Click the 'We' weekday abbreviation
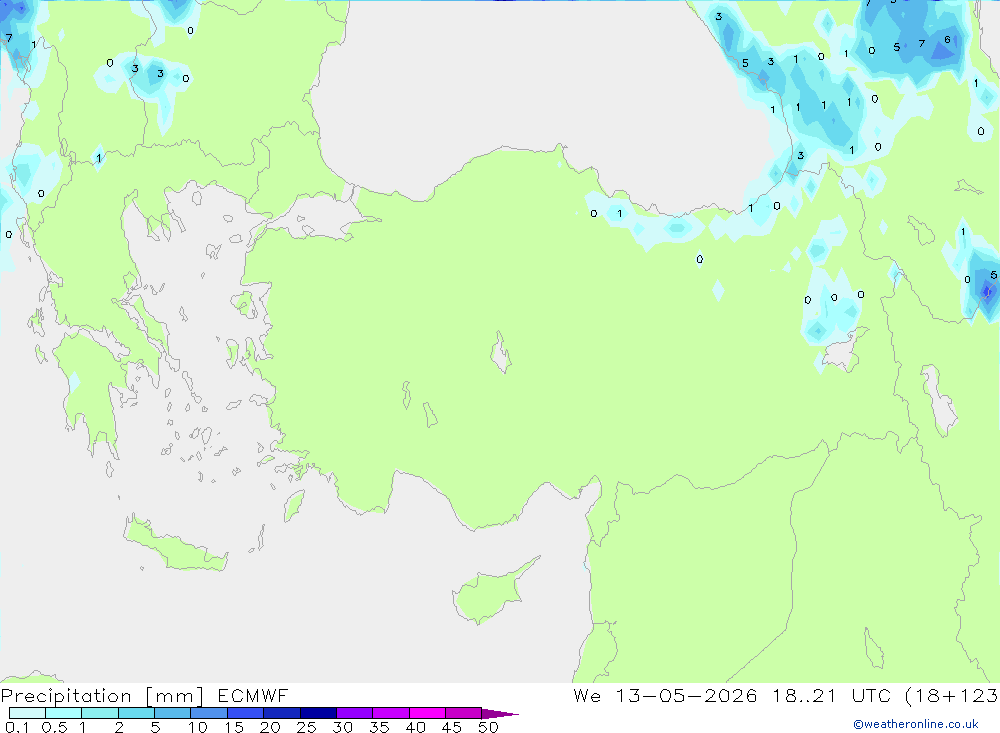The height and width of the screenshot is (733, 1000). click(x=587, y=696)
